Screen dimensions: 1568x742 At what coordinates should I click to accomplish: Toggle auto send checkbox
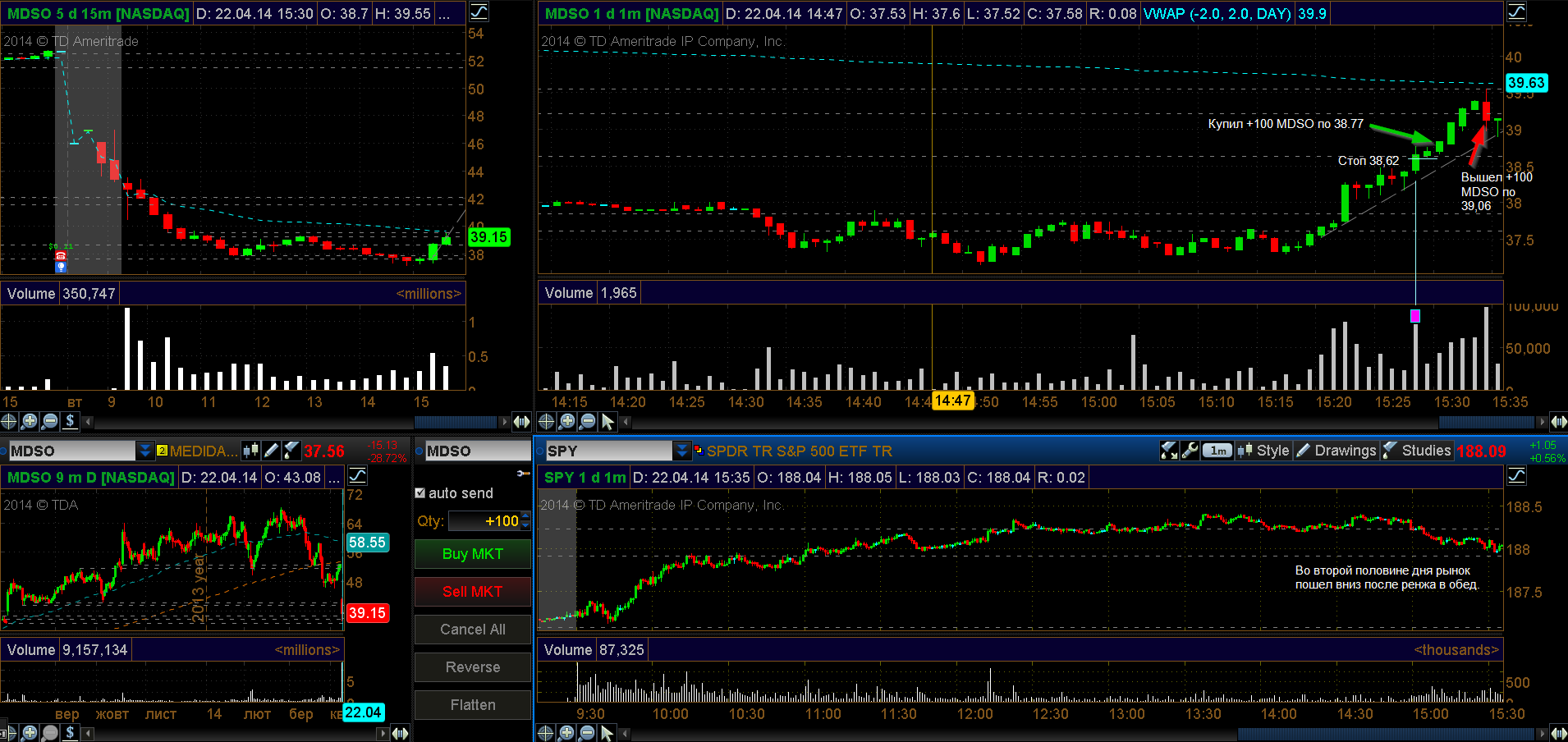(420, 493)
